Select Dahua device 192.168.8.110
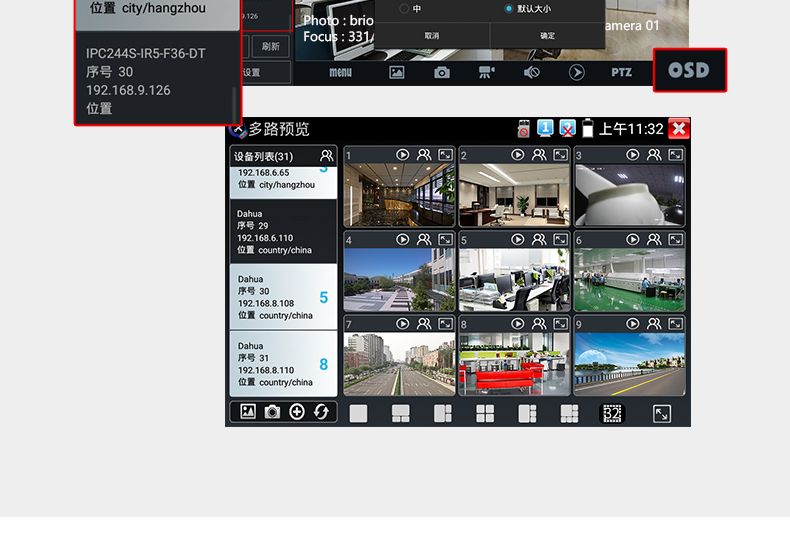This screenshot has width=790, height=553. coord(283,364)
